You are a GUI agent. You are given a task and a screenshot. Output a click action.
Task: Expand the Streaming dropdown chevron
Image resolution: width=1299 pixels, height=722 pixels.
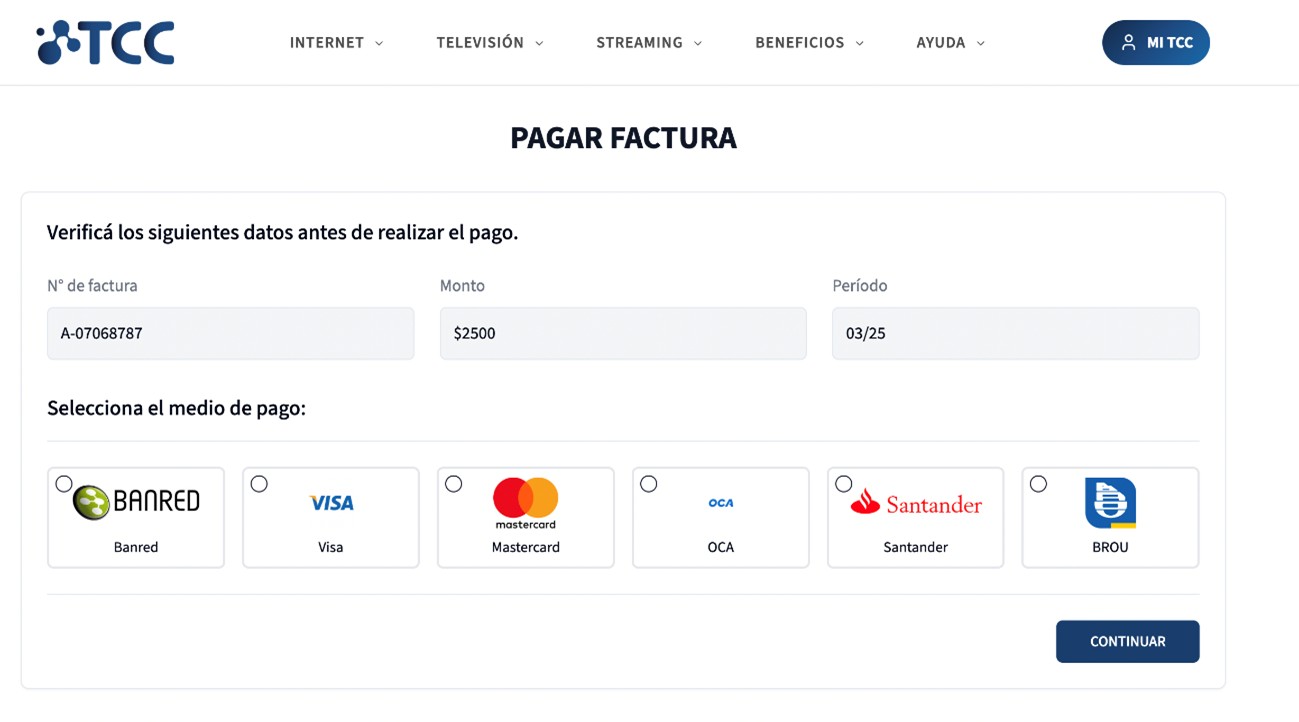[x=698, y=44]
